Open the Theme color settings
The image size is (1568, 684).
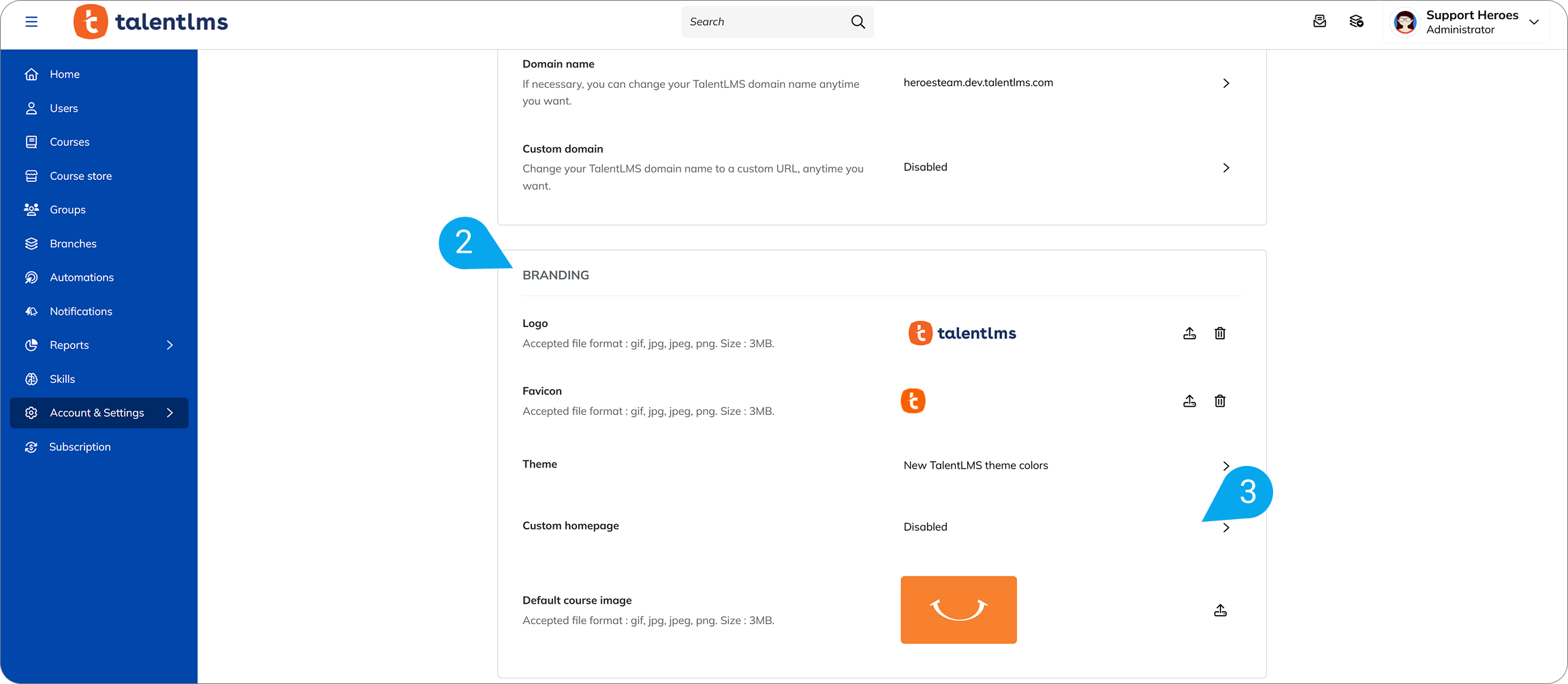click(x=1225, y=466)
